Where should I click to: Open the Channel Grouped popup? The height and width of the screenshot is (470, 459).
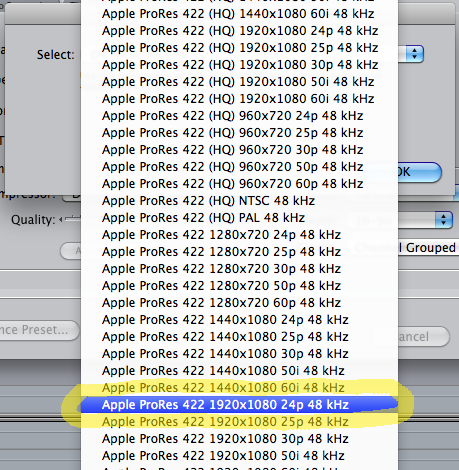click(428, 248)
